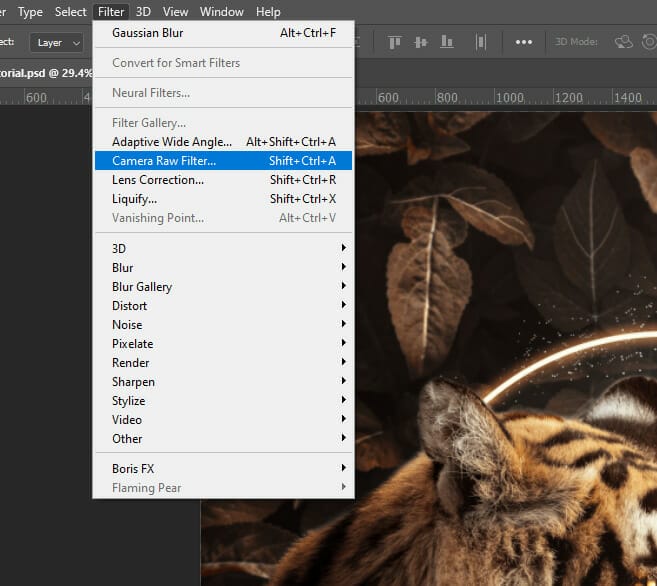The width and height of the screenshot is (657, 586).
Task: Click the align top edges icon
Action: point(395,42)
